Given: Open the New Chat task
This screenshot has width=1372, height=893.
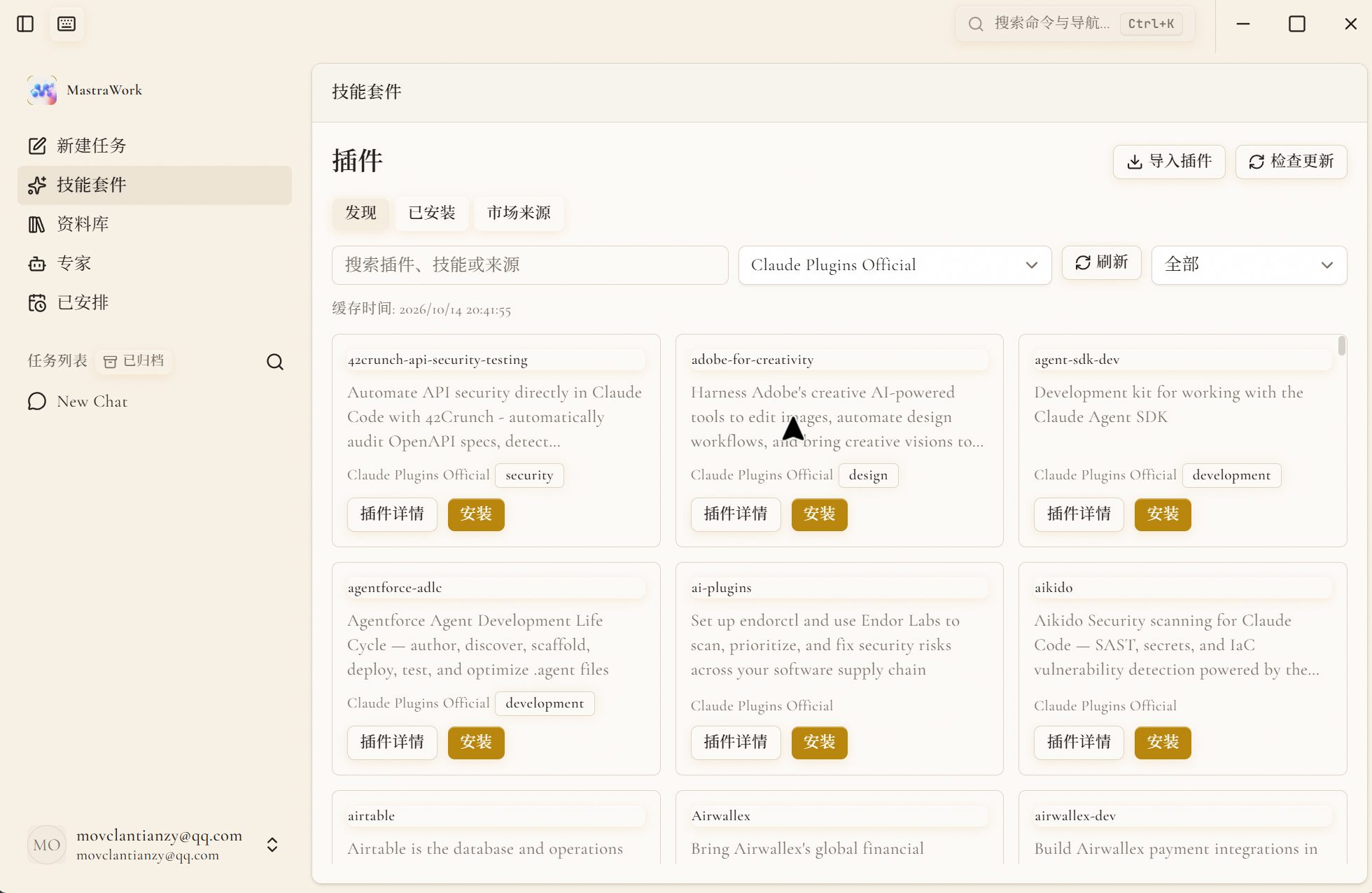Looking at the screenshot, I should (x=154, y=401).
